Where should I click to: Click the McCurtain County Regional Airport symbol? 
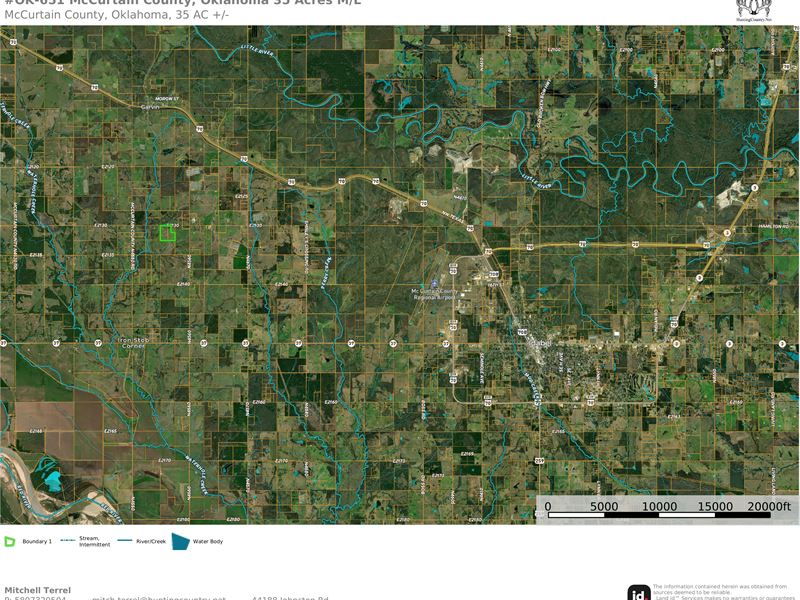(434, 283)
